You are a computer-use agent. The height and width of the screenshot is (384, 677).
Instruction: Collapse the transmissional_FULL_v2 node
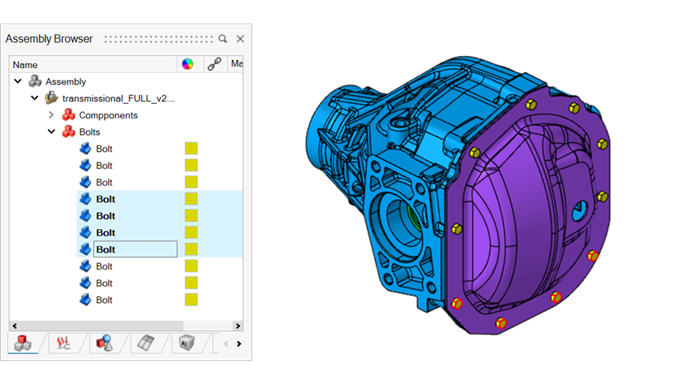(35, 98)
